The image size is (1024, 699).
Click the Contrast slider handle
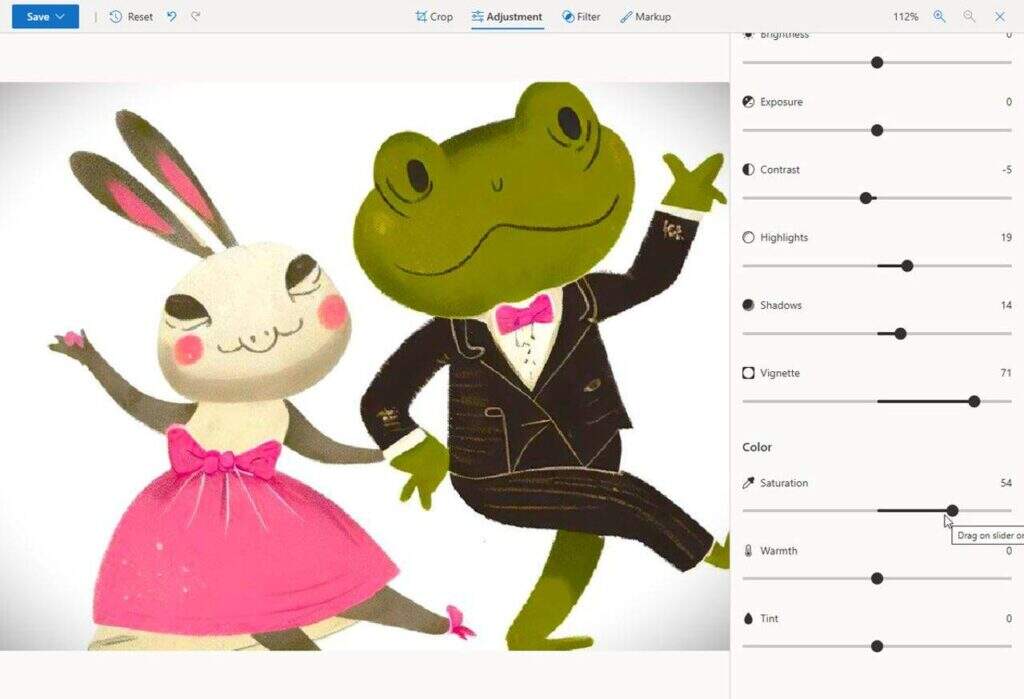point(866,198)
